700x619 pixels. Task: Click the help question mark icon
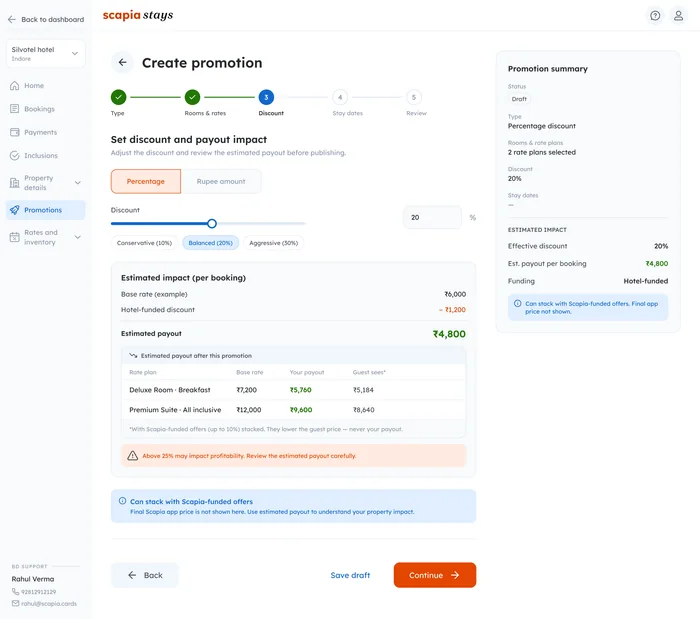pos(655,16)
